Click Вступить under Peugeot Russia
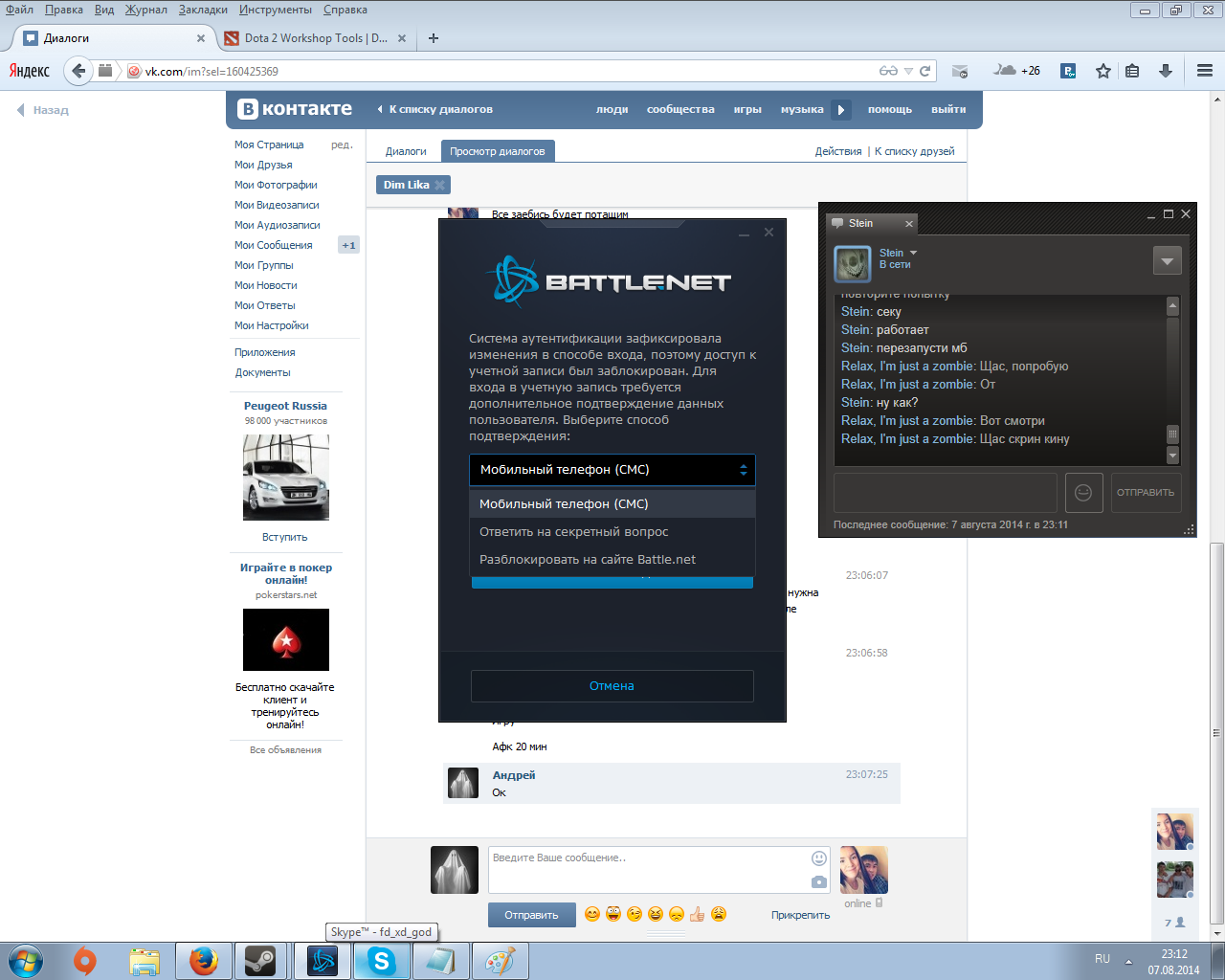This screenshot has height=980, width=1225. point(285,537)
